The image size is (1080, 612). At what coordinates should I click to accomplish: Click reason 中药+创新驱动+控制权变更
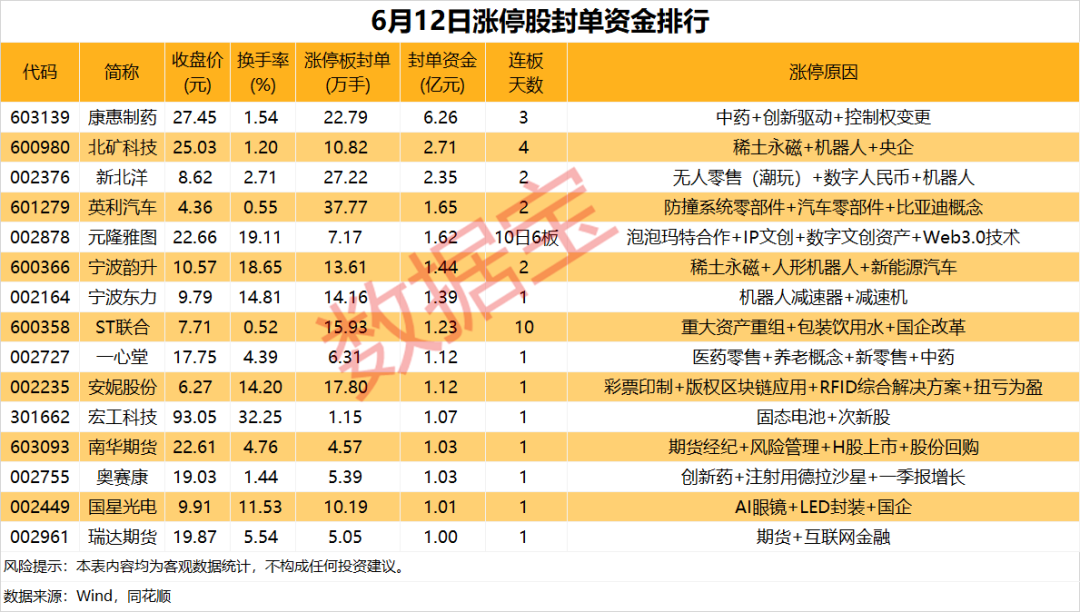[823, 117]
